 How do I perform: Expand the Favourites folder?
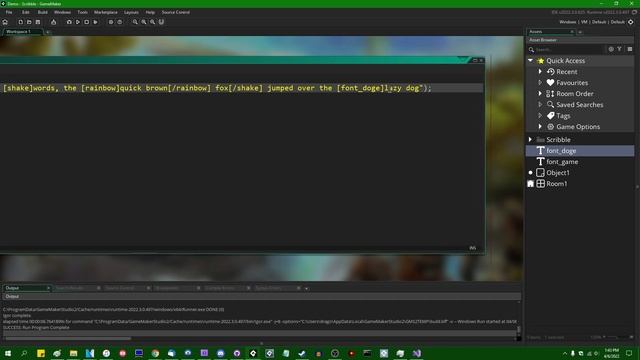point(540,82)
